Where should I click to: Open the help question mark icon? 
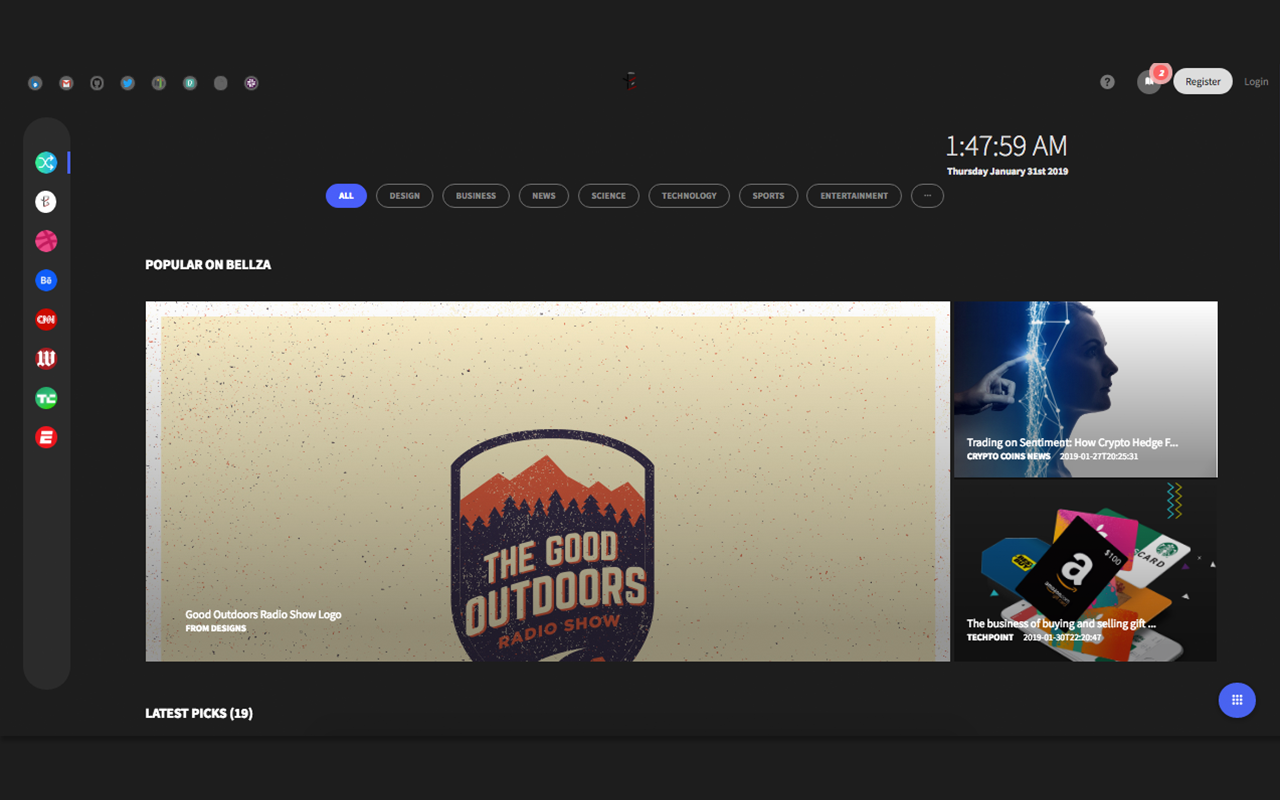(x=1107, y=82)
